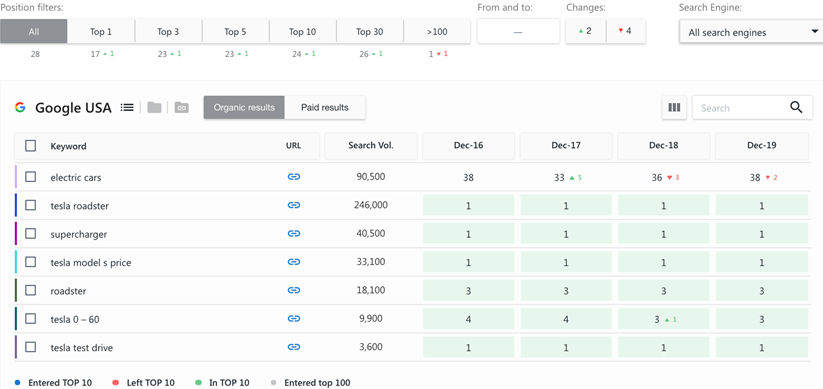
Task: Click the electric cars keyword text
Action: click(x=76, y=177)
